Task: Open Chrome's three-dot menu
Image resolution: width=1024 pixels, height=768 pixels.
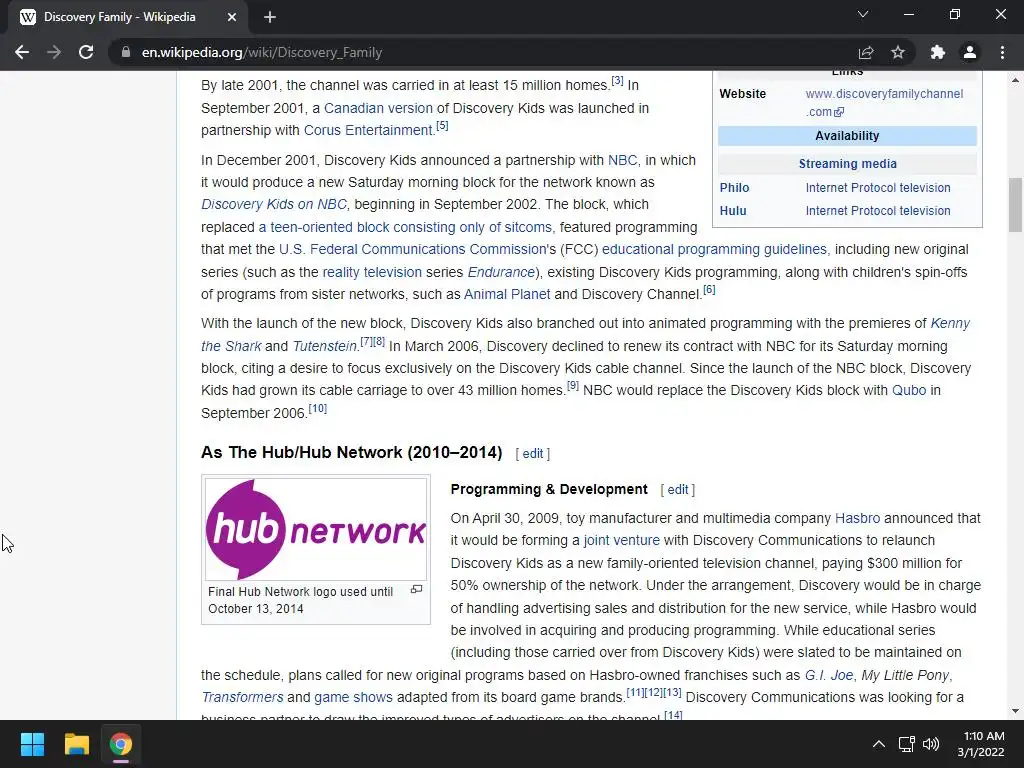Action: pyautogui.click(x=1002, y=52)
